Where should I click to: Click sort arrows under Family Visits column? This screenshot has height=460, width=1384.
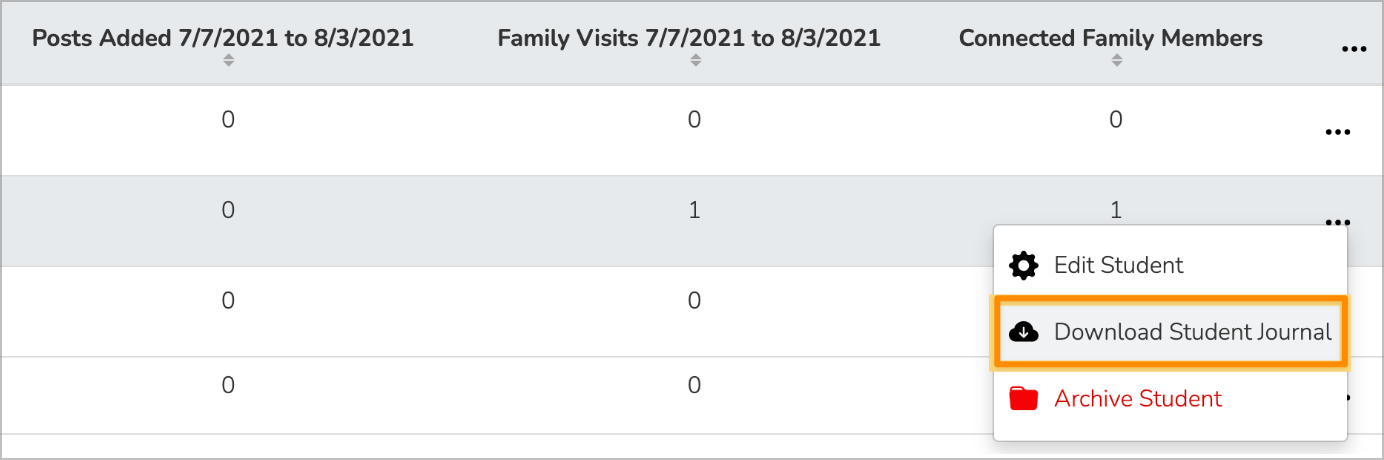(x=695, y=61)
